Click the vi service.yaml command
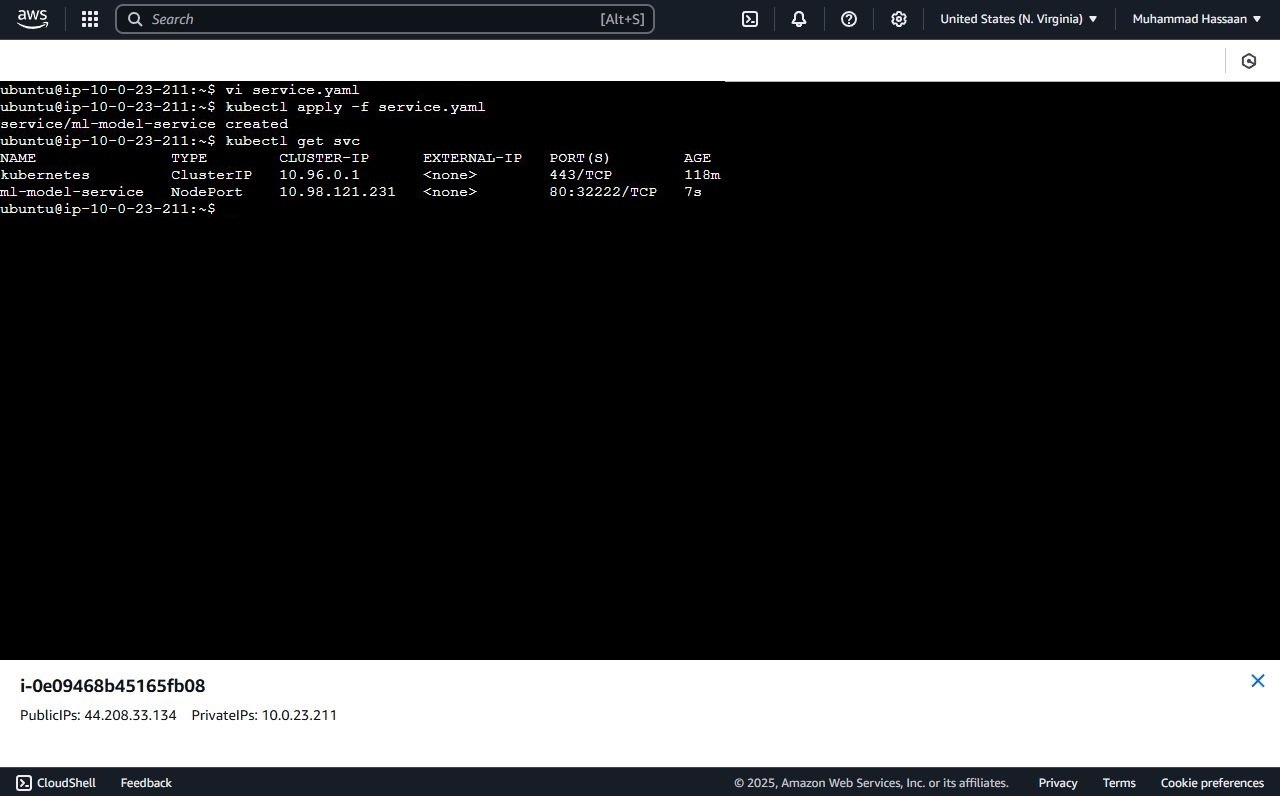 [x=292, y=90]
